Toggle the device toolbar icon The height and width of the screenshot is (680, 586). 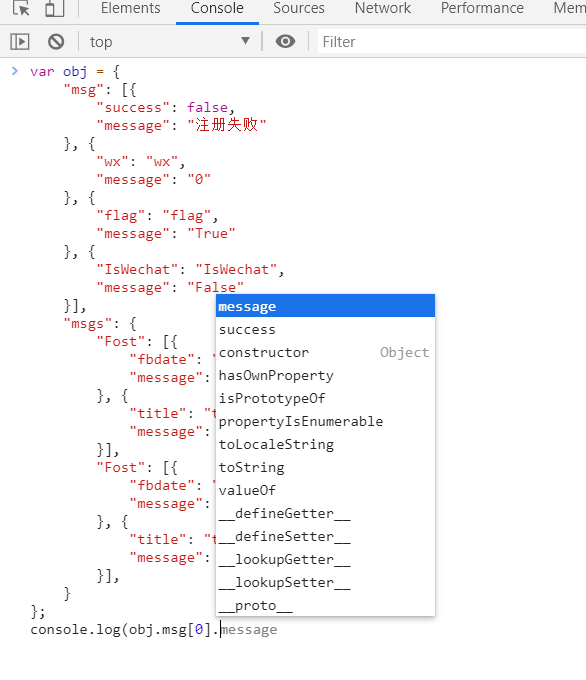55,8
